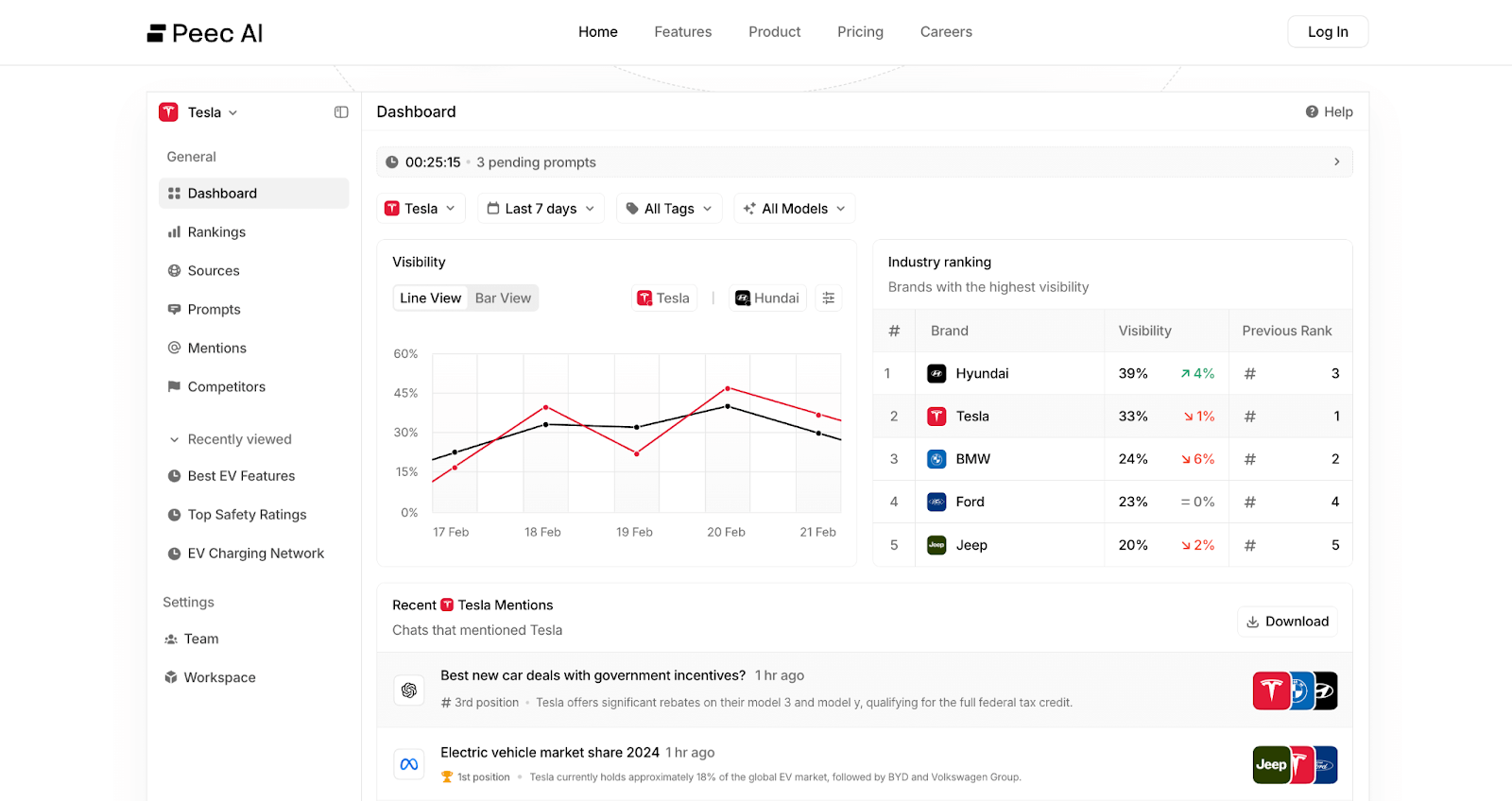
Task: Click BMW's '6%' change value
Action: tap(1198, 459)
